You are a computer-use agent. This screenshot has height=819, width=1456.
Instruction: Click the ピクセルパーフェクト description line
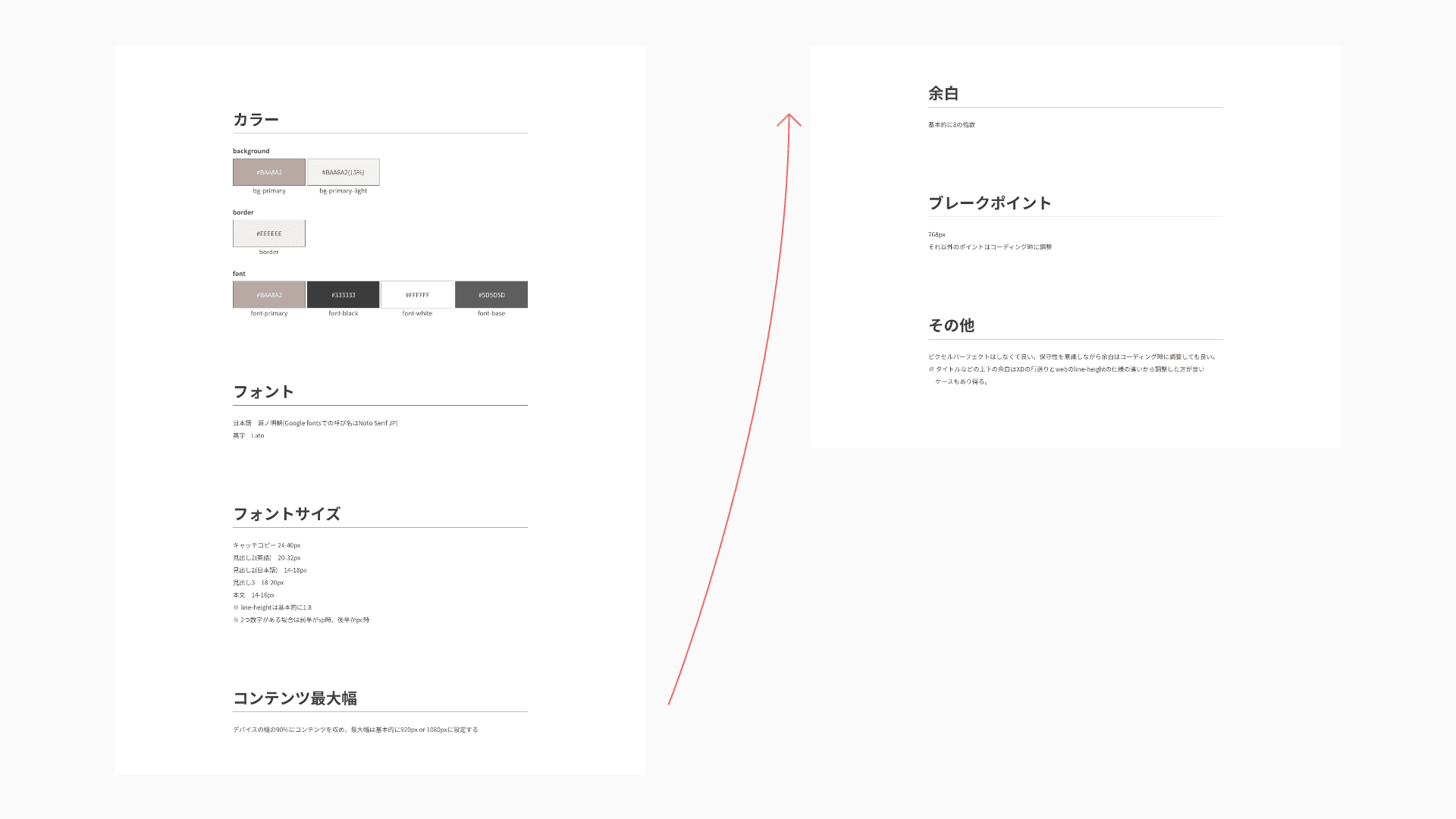[x=1073, y=357]
